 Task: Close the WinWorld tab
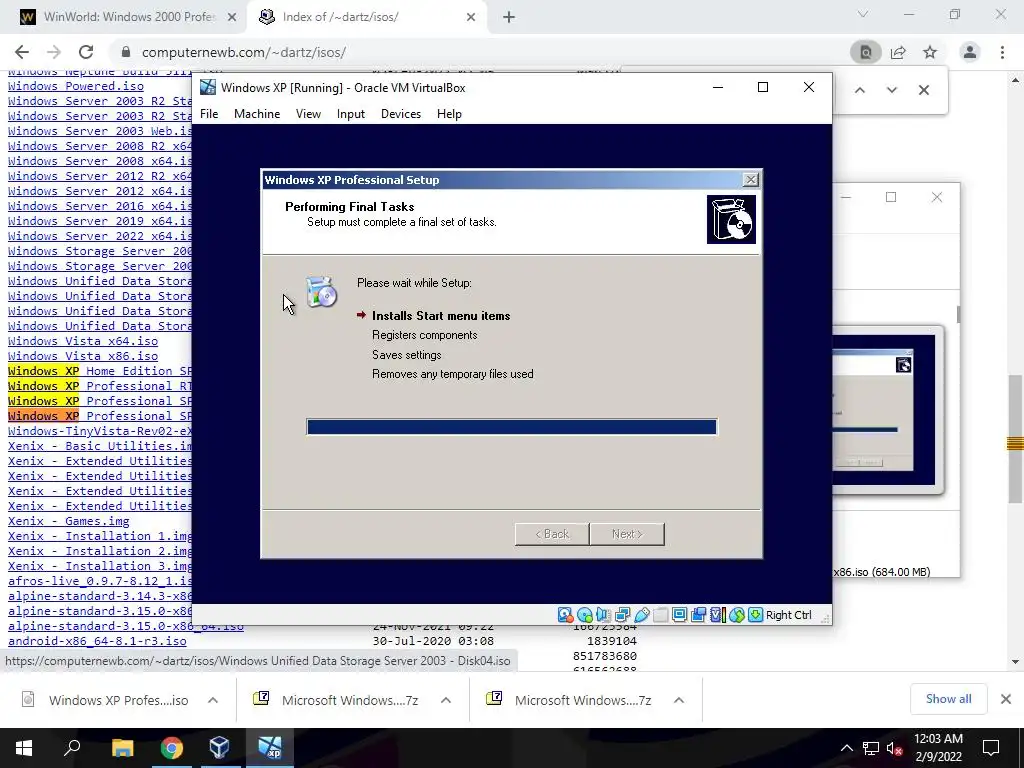point(232,18)
